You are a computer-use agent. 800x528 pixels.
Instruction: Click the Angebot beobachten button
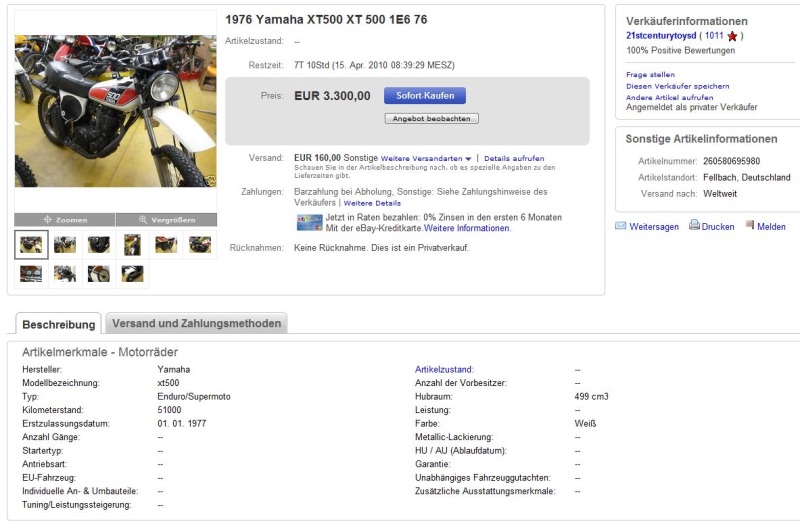point(432,118)
